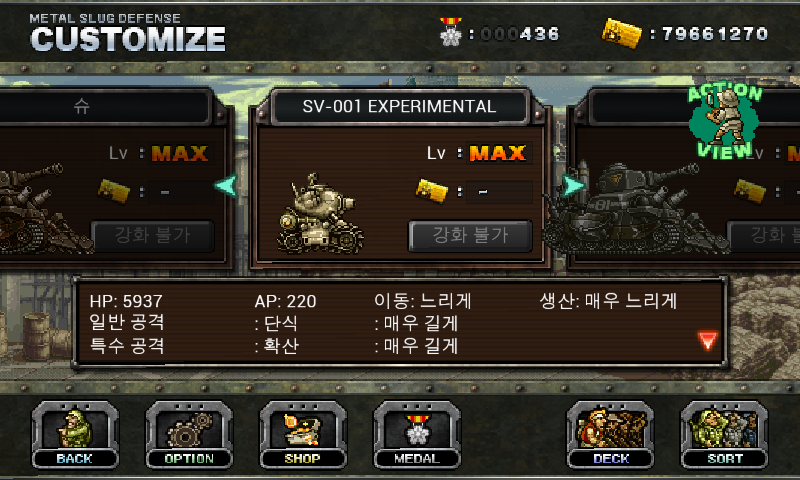Open the SHOP icon
This screenshot has height=480, width=800.
pos(303,435)
